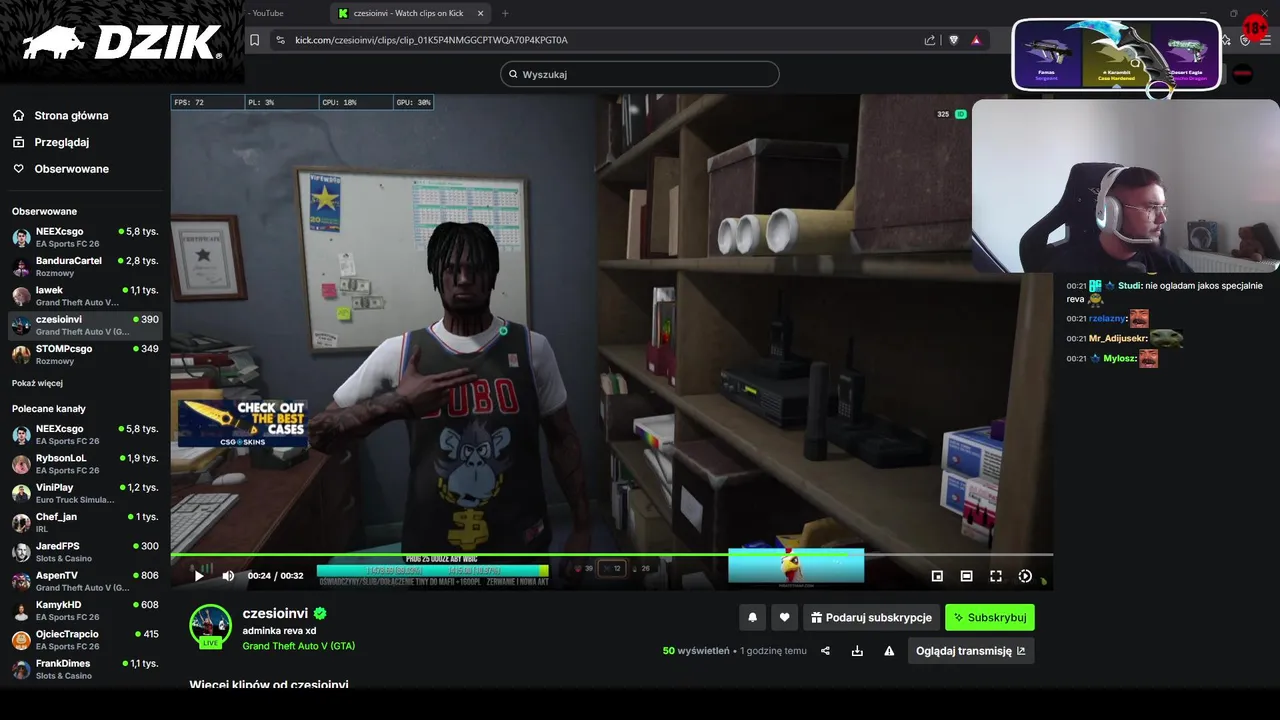This screenshot has width=1280, height=720.
Task: Report the clip via warning triangle icon
Action: 889,651
